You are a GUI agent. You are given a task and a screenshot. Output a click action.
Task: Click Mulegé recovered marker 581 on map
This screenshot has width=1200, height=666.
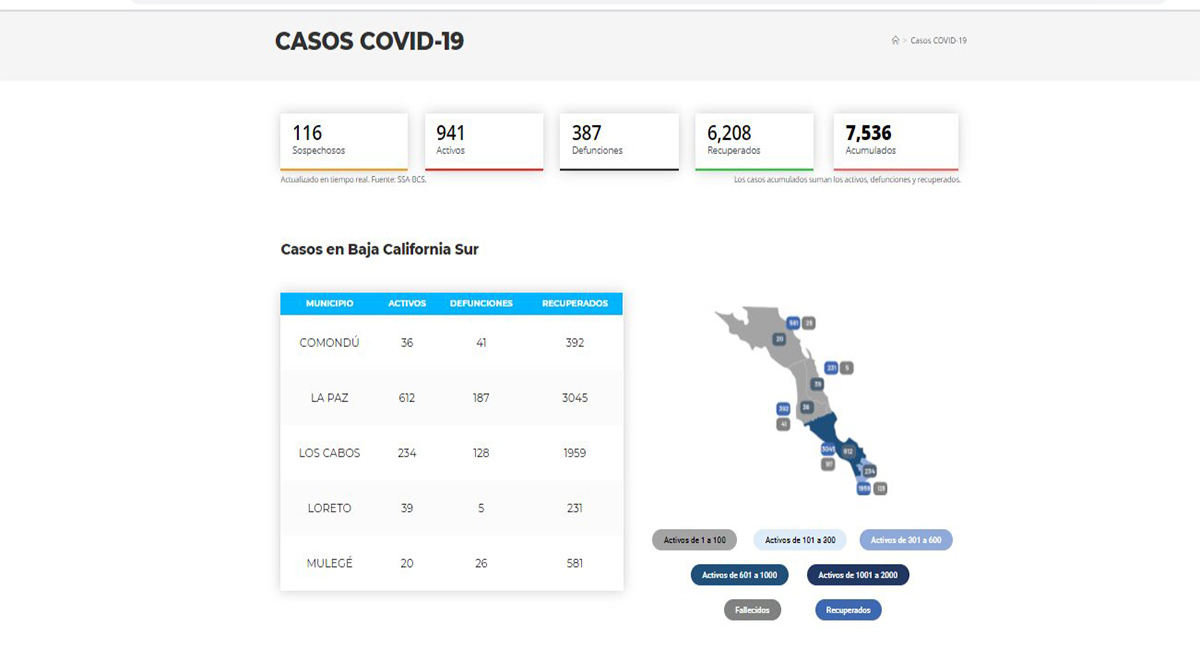tap(793, 323)
